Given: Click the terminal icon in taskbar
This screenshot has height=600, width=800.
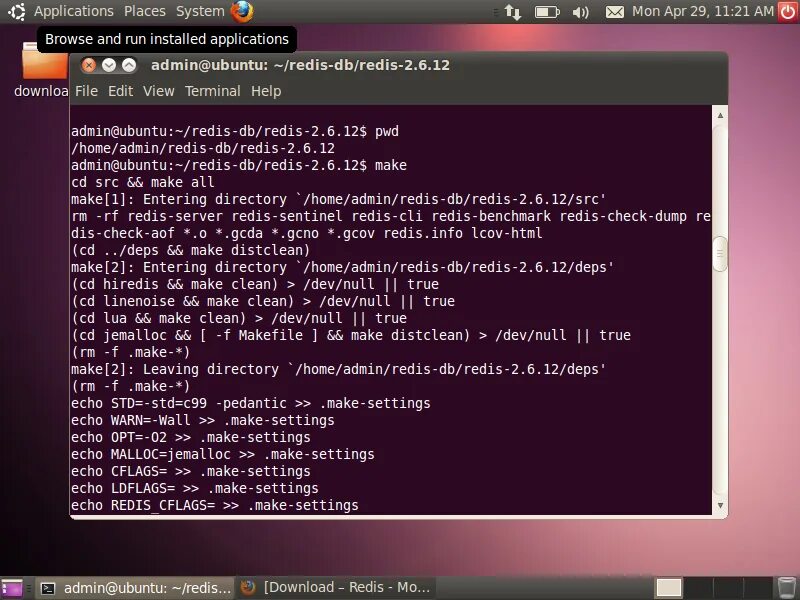Looking at the screenshot, I should coord(48,588).
